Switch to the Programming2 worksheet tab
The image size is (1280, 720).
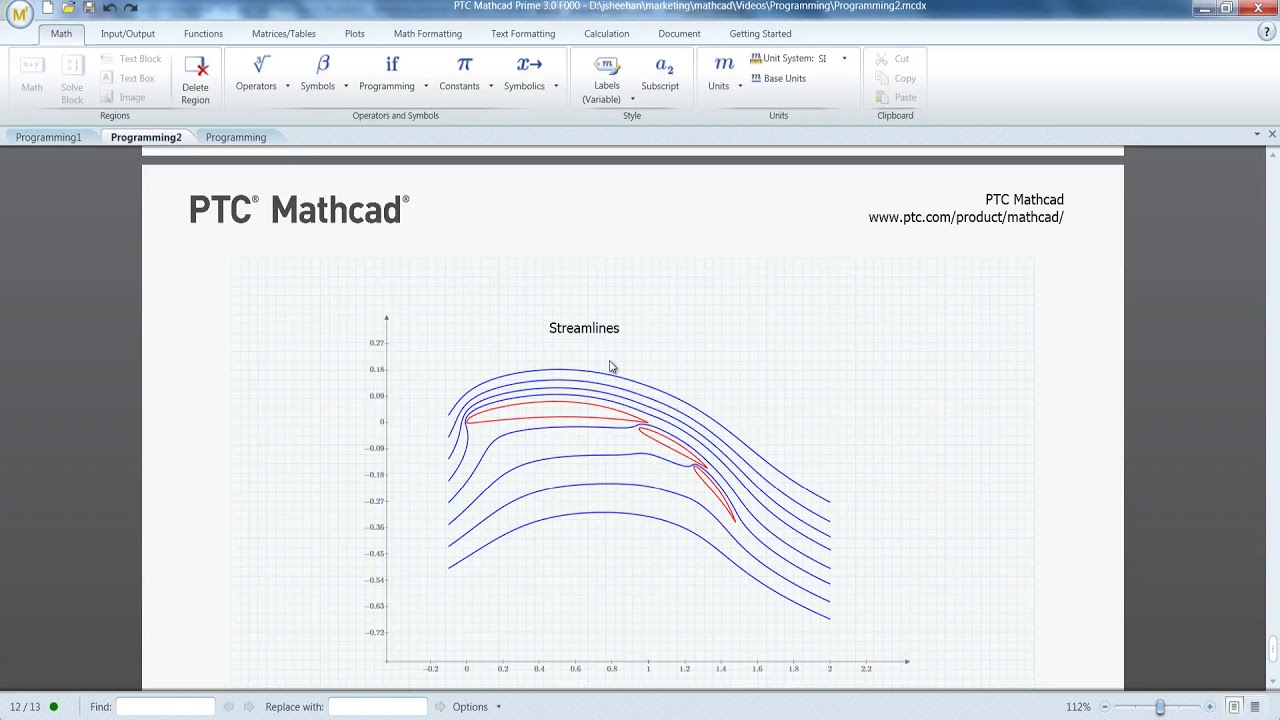pos(146,137)
